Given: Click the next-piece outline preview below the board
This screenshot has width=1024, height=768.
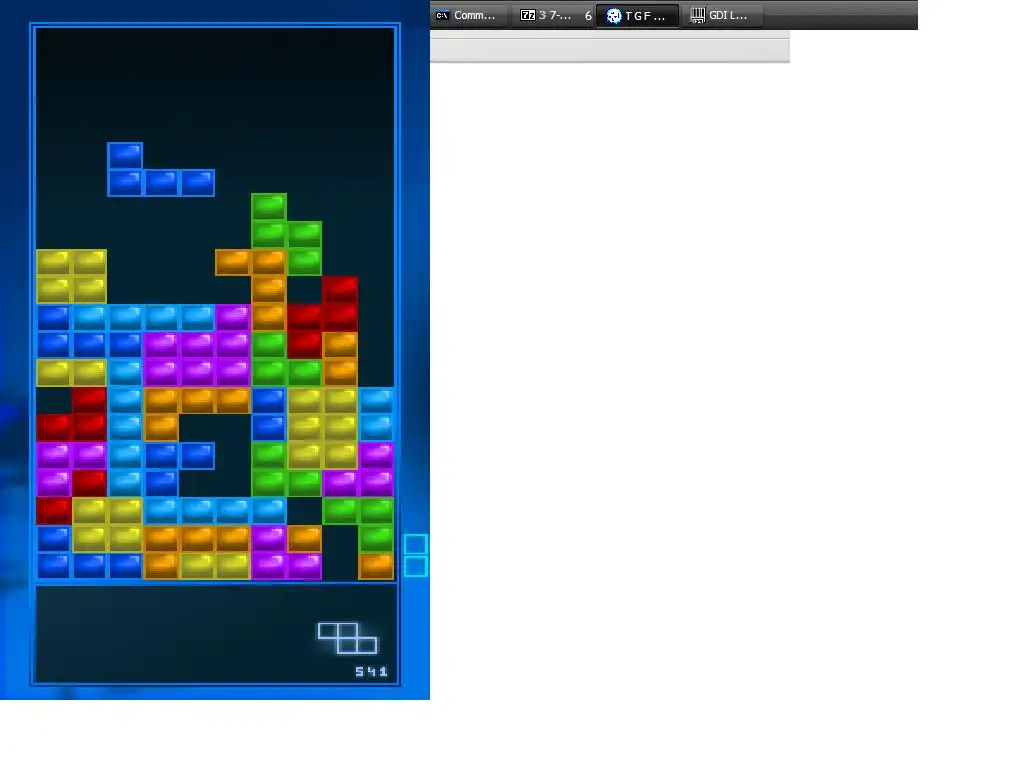Looking at the screenshot, I should (347, 638).
